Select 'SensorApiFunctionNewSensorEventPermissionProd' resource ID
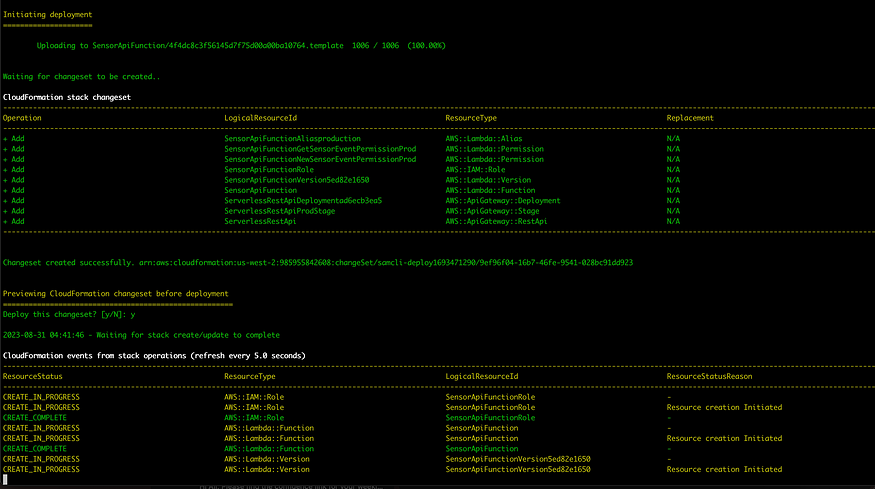 pos(320,159)
